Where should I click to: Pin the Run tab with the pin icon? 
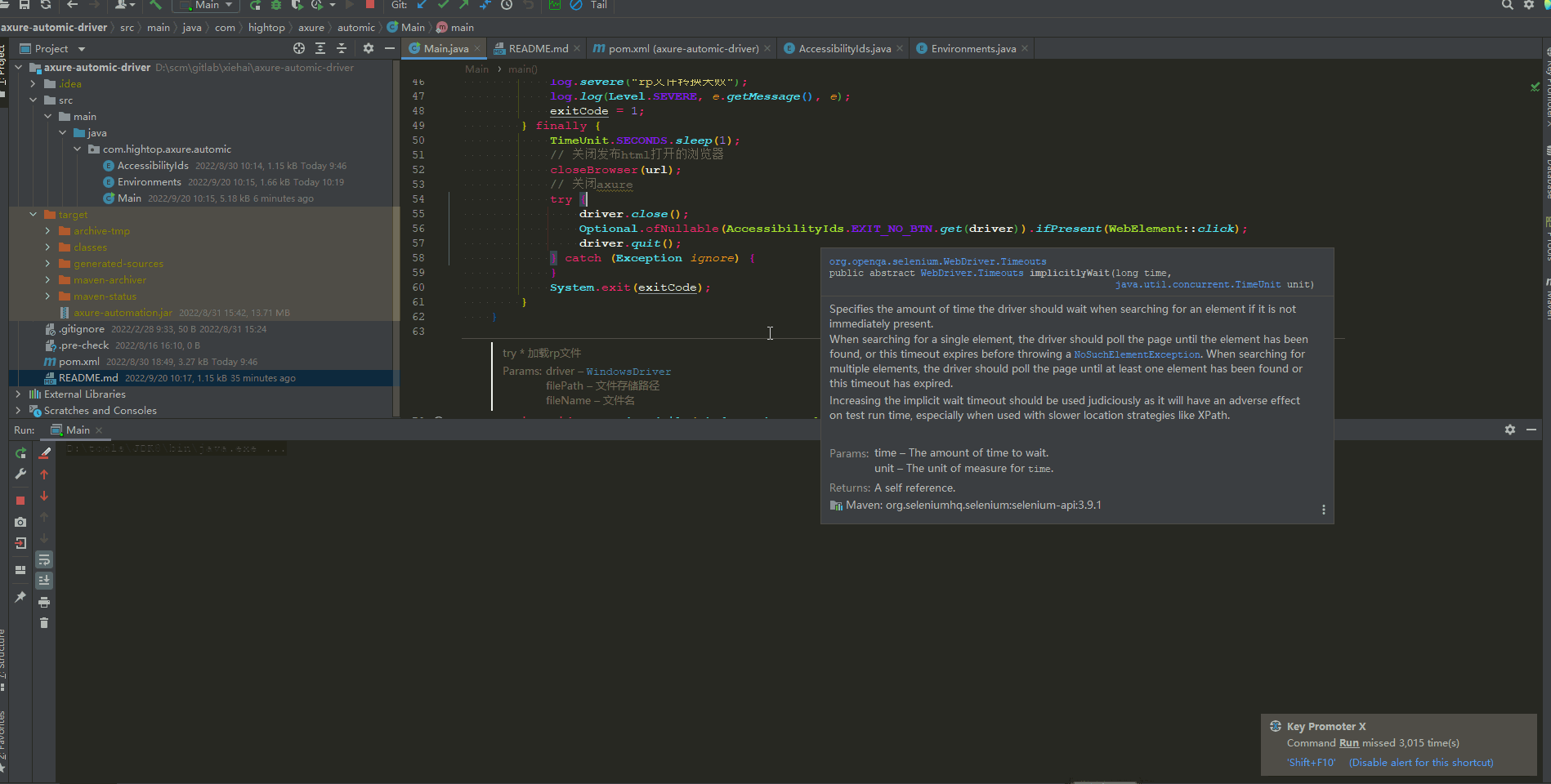20,598
